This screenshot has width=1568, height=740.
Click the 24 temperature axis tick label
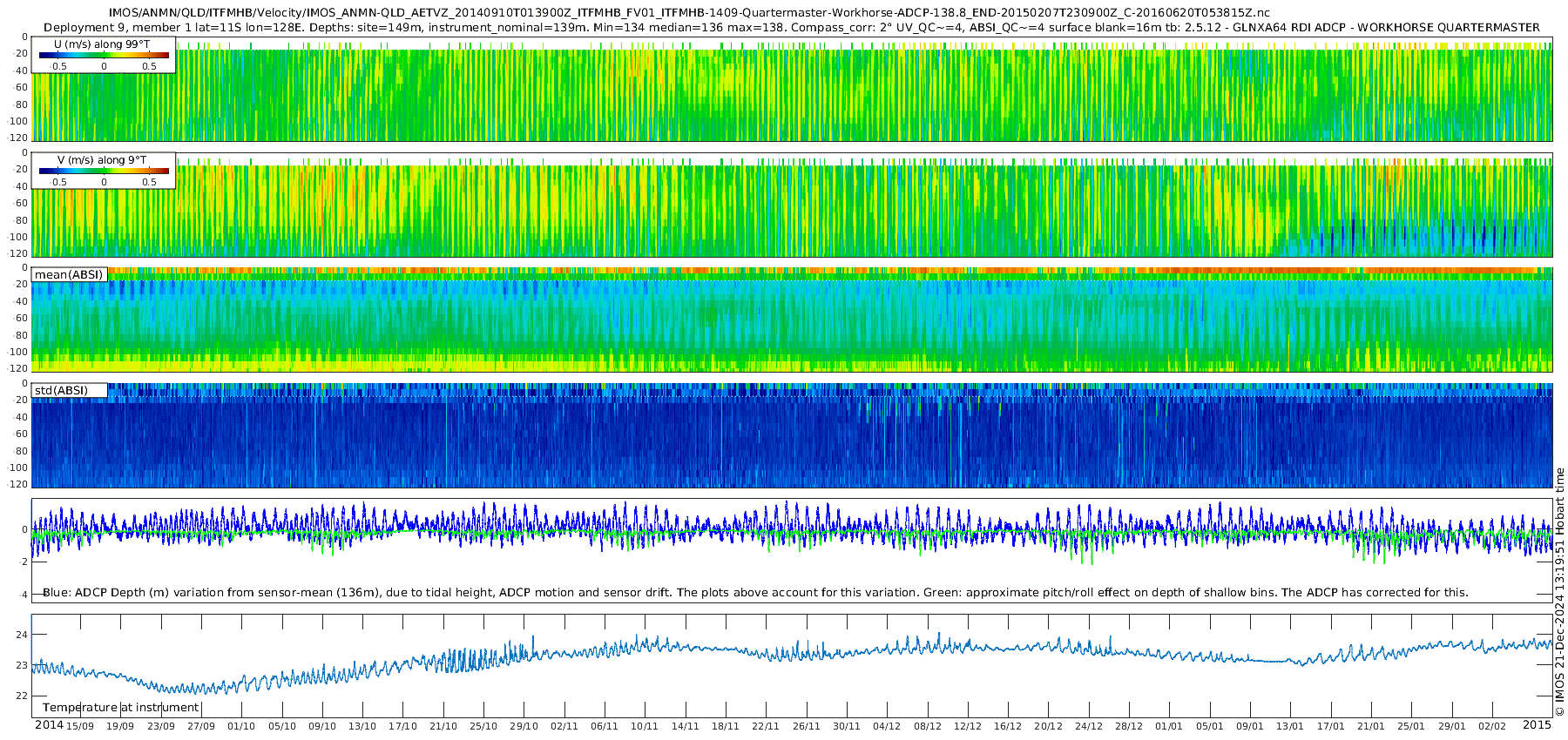24,635
